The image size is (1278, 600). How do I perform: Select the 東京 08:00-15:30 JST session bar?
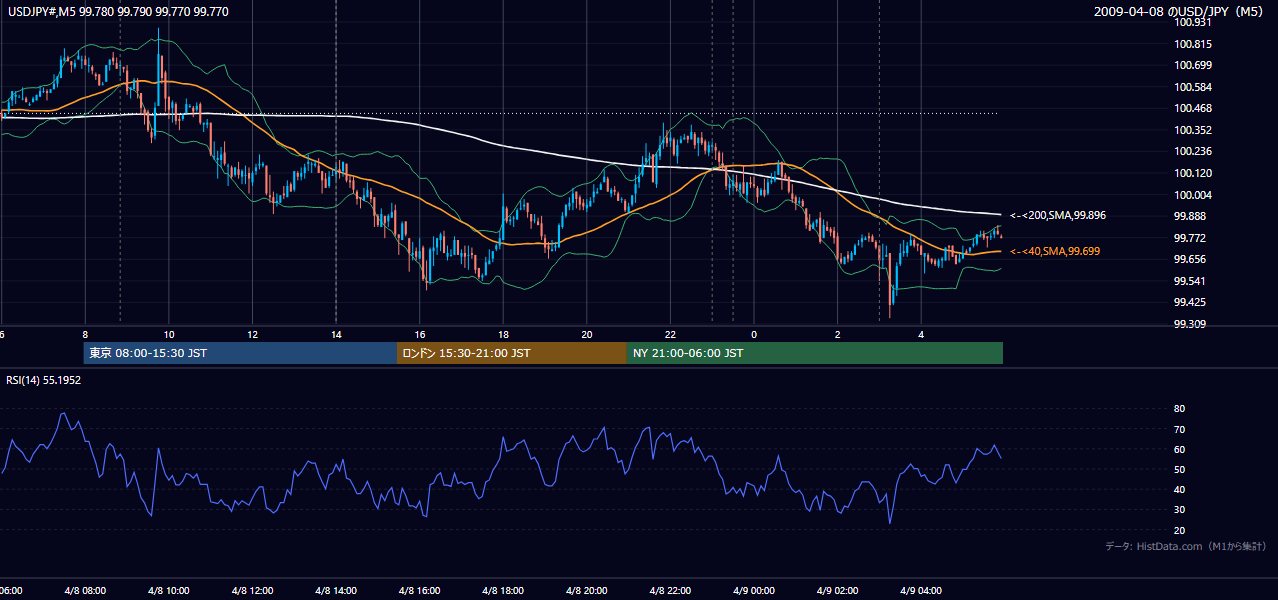[x=240, y=353]
